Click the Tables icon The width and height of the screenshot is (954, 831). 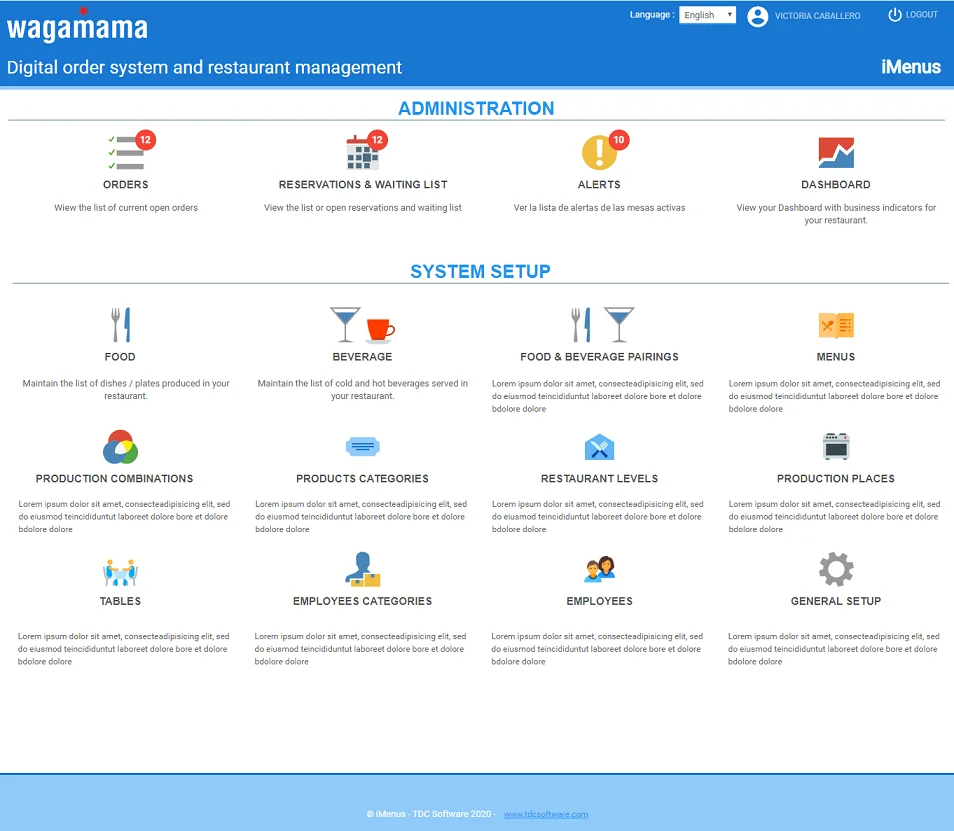[120, 572]
